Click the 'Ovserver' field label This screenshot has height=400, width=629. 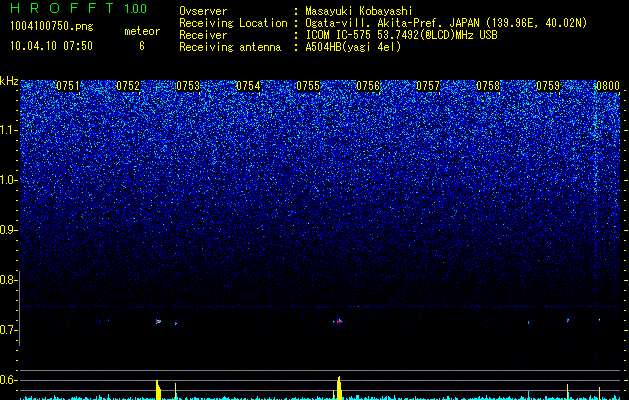[x=203, y=11]
